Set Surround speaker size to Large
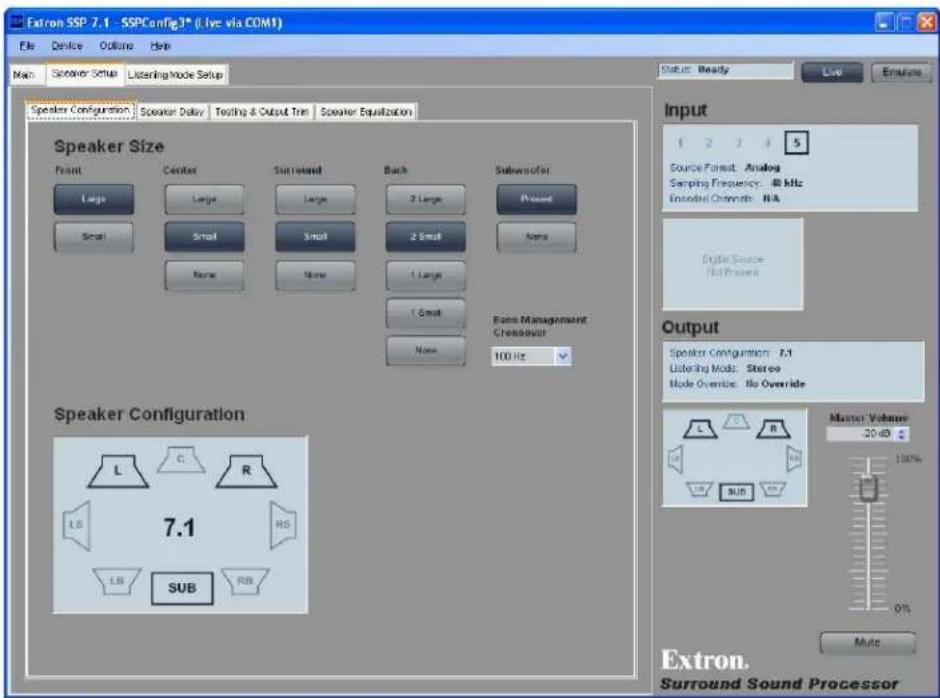Image resolution: width=940 pixels, height=698 pixels. pos(315,199)
